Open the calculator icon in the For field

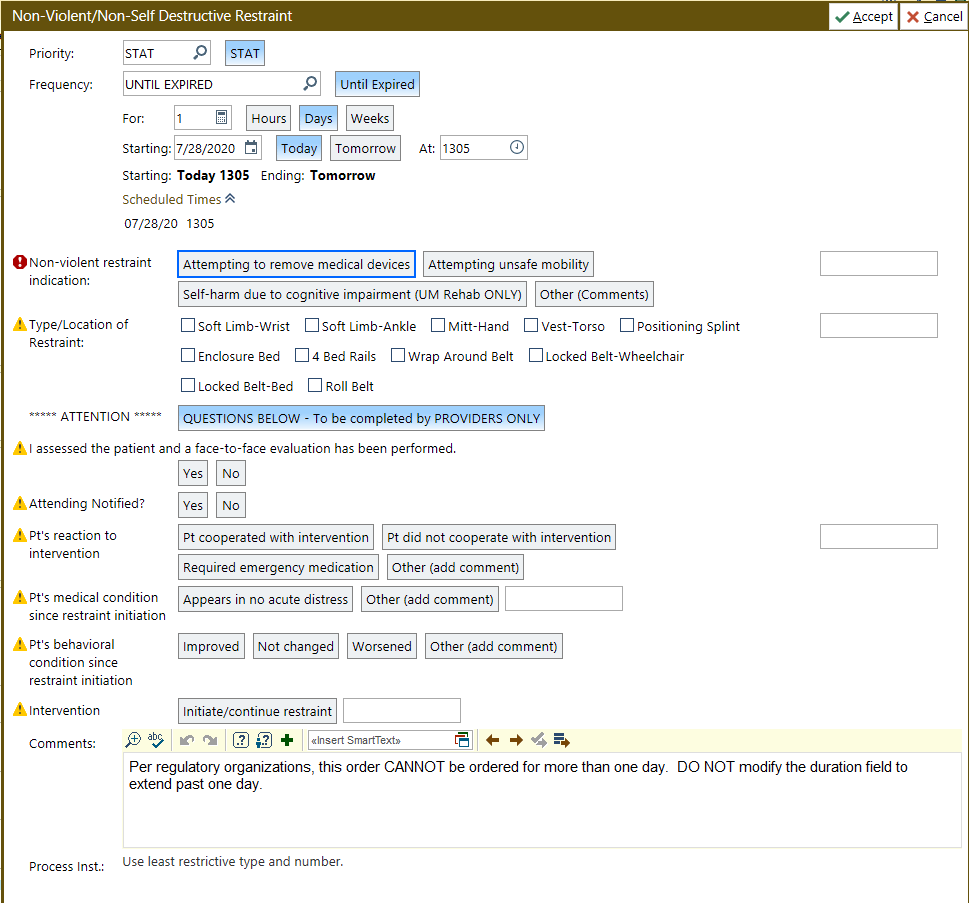221,117
